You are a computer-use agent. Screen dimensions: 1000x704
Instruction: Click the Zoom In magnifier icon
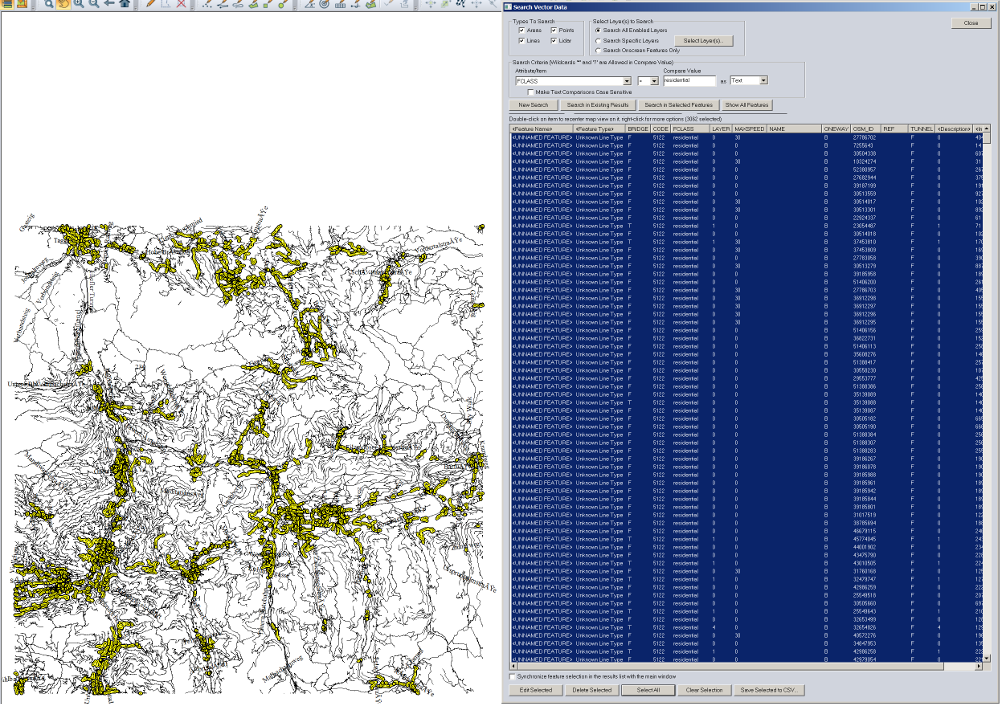point(78,4)
